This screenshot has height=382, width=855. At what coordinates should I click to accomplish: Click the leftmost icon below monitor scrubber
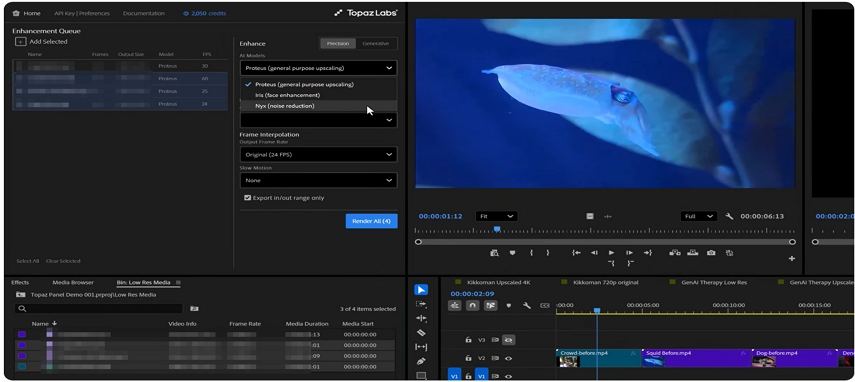(495, 252)
